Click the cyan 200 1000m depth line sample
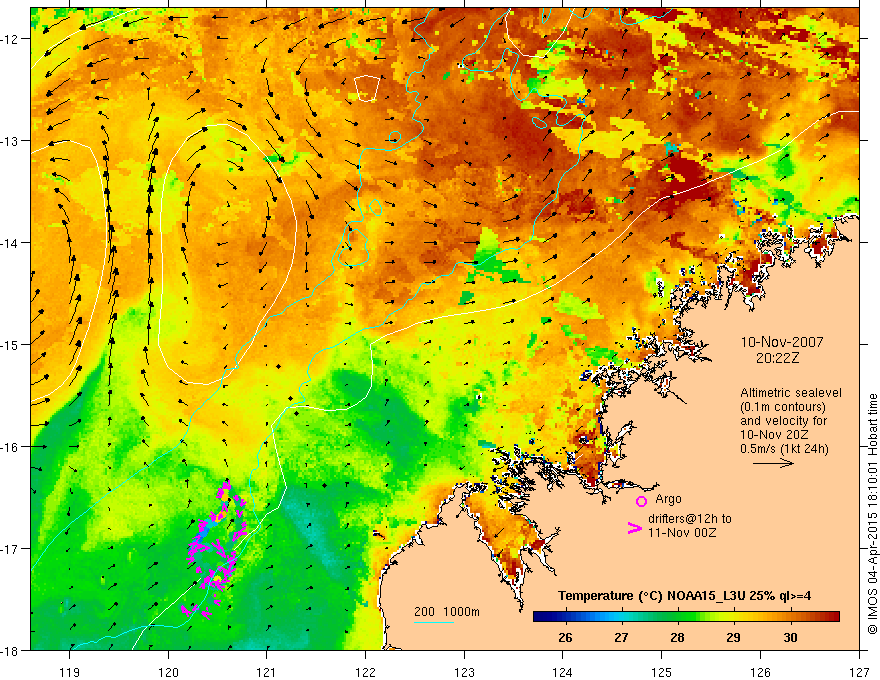Screen dimensions: 880x680 434,622
